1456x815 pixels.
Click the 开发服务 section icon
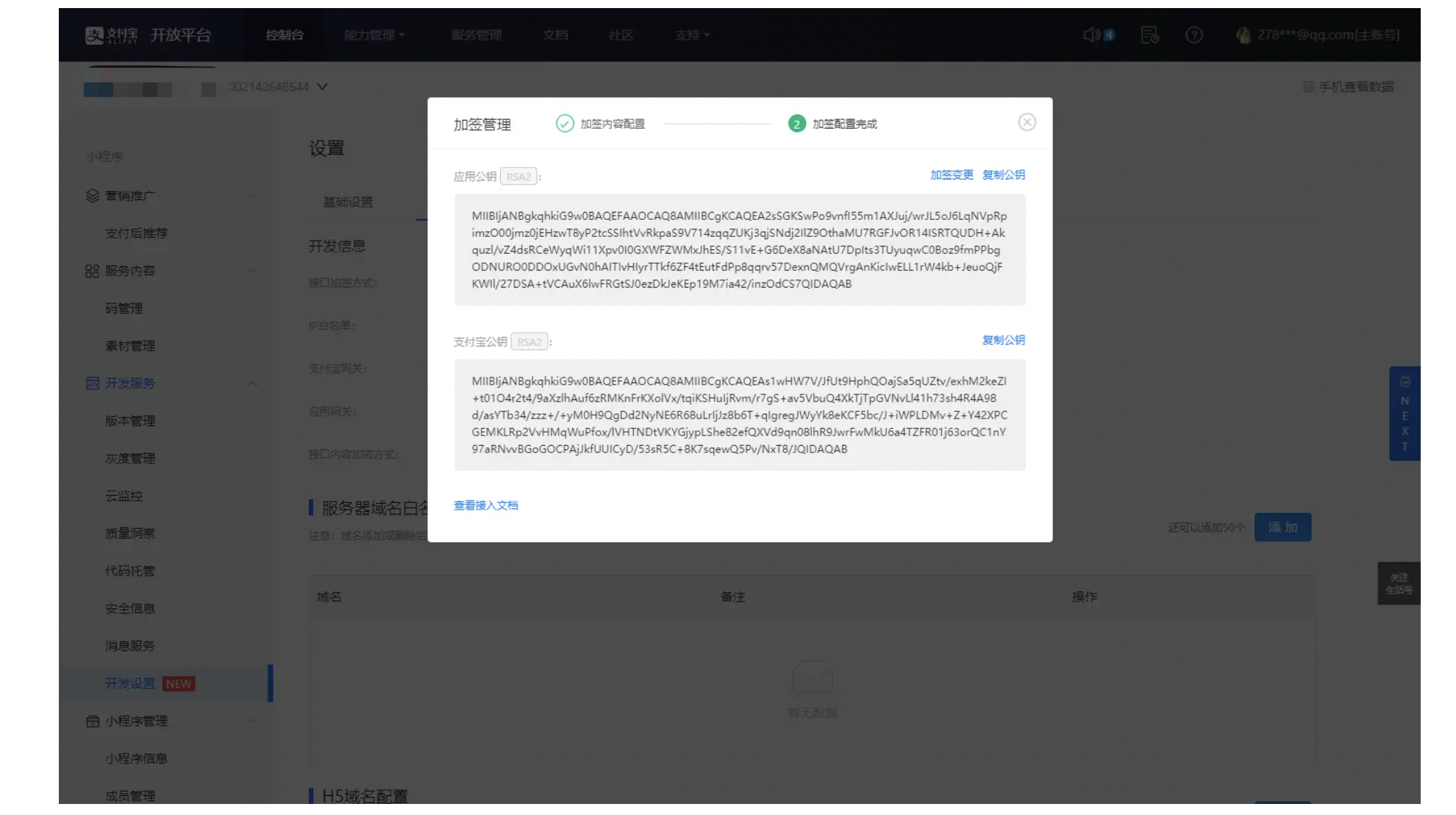[93, 383]
